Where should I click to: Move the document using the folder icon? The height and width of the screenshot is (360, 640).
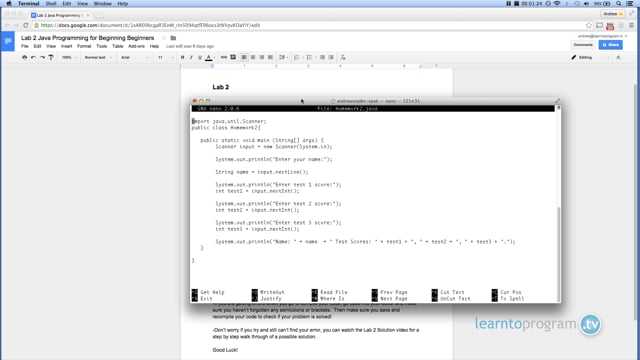173,38
